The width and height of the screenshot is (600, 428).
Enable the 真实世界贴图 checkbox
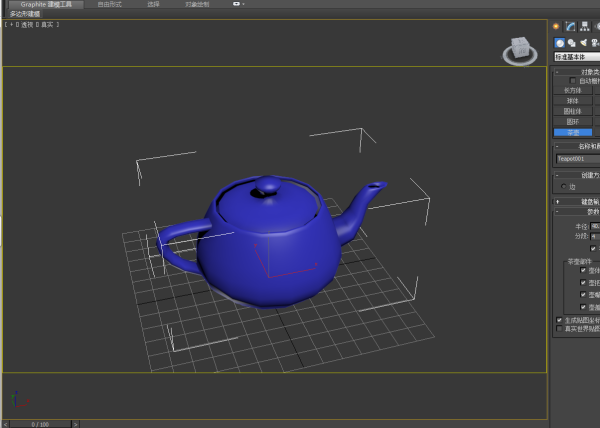click(559, 329)
